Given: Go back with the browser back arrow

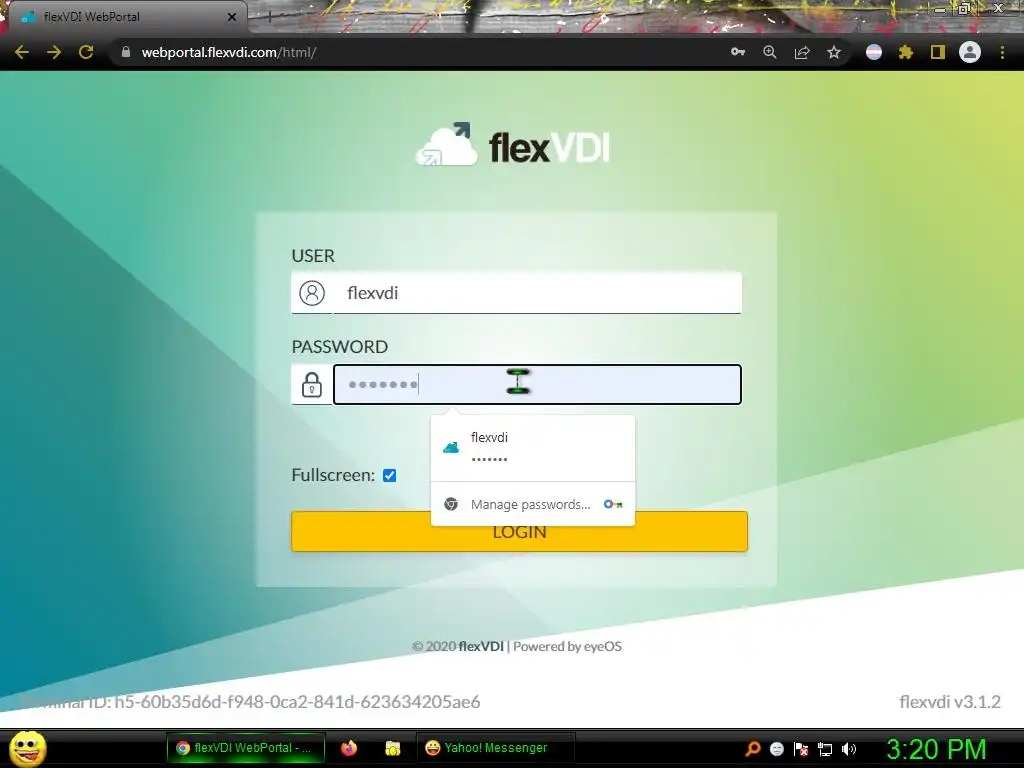Looking at the screenshot, I should point(22,52).
